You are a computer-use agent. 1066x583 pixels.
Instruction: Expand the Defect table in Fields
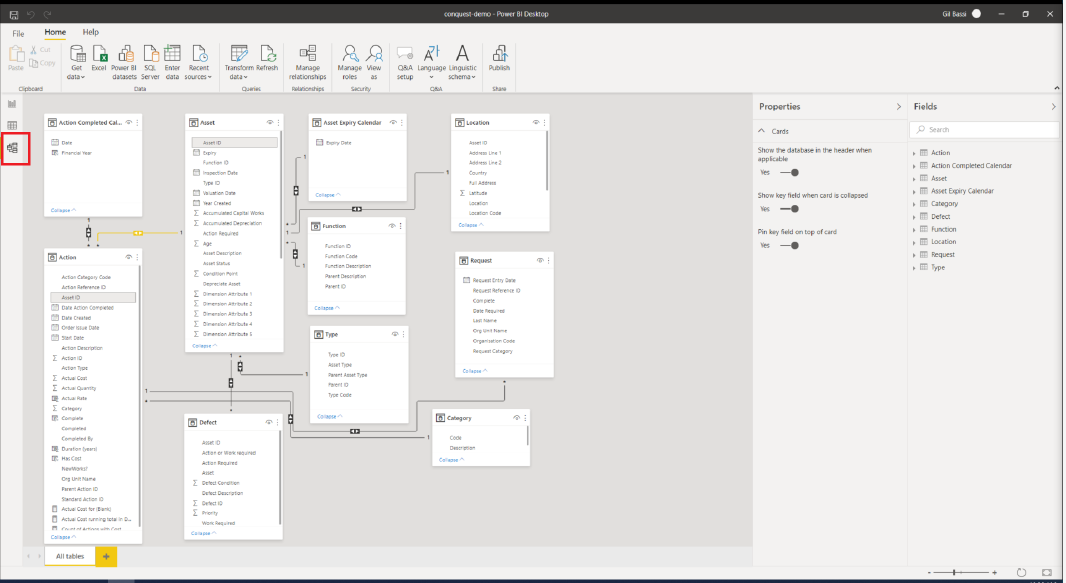914,217
